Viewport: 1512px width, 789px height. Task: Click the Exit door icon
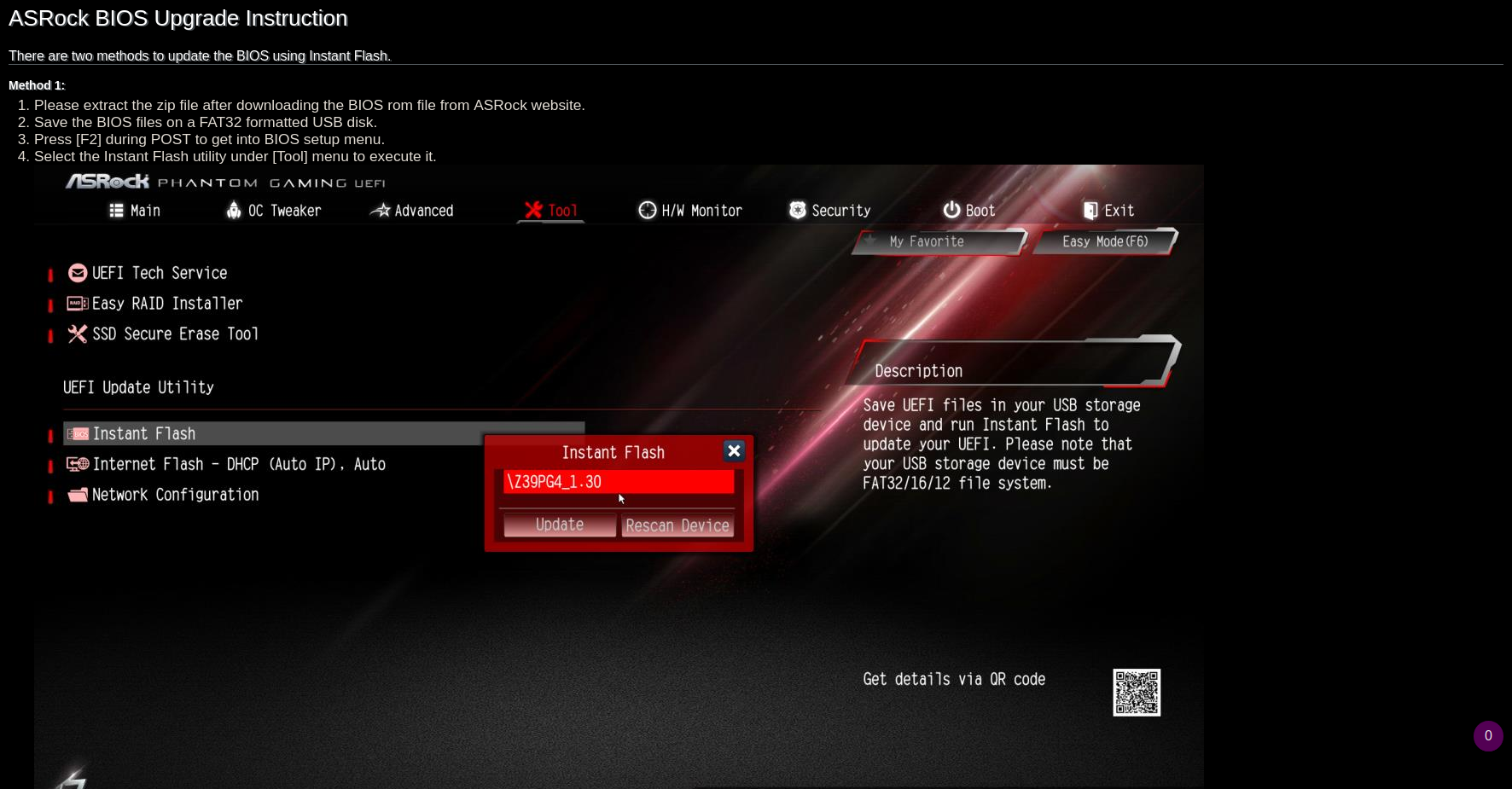click(x=1090, y=211)
